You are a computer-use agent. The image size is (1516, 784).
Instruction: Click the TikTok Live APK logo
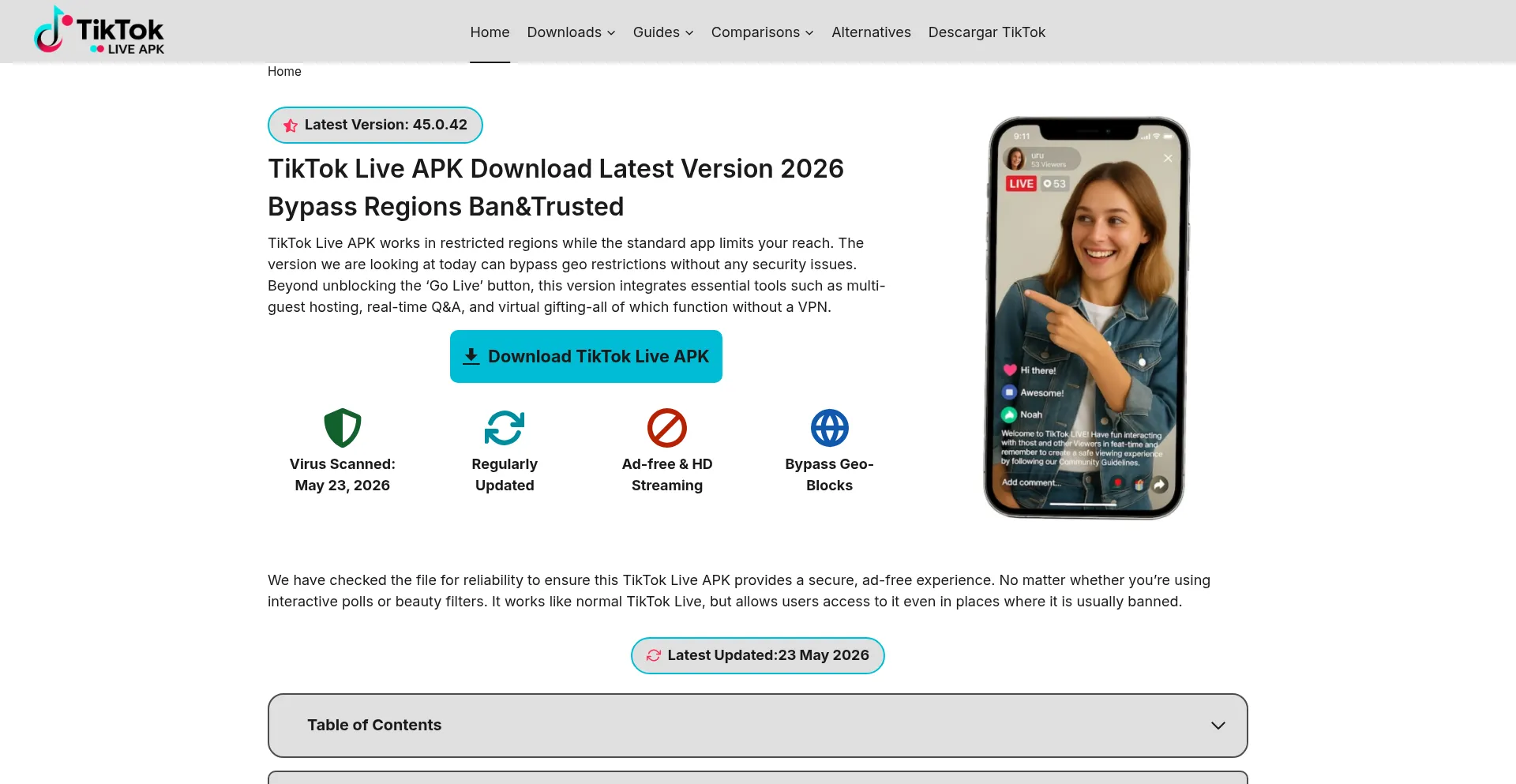click(99, 31)
